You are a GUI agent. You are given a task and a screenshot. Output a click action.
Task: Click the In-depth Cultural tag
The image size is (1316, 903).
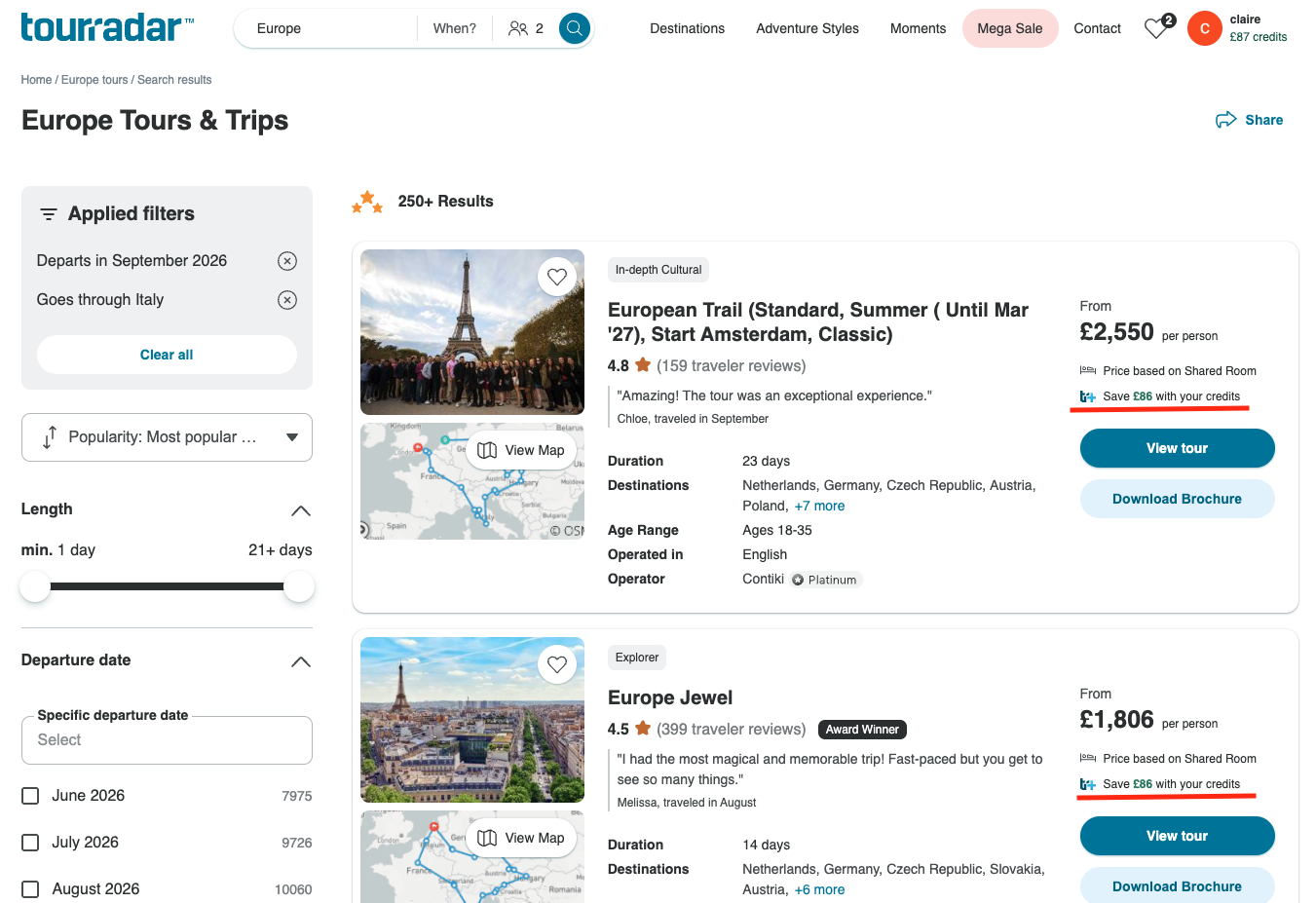pos(658,270)
